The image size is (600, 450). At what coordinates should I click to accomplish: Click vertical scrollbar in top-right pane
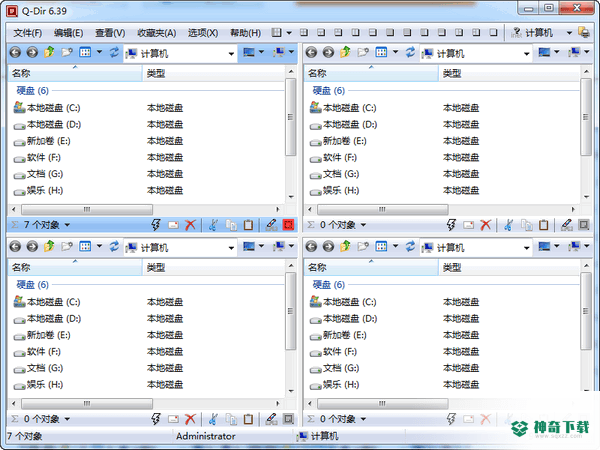pos(586,117)
